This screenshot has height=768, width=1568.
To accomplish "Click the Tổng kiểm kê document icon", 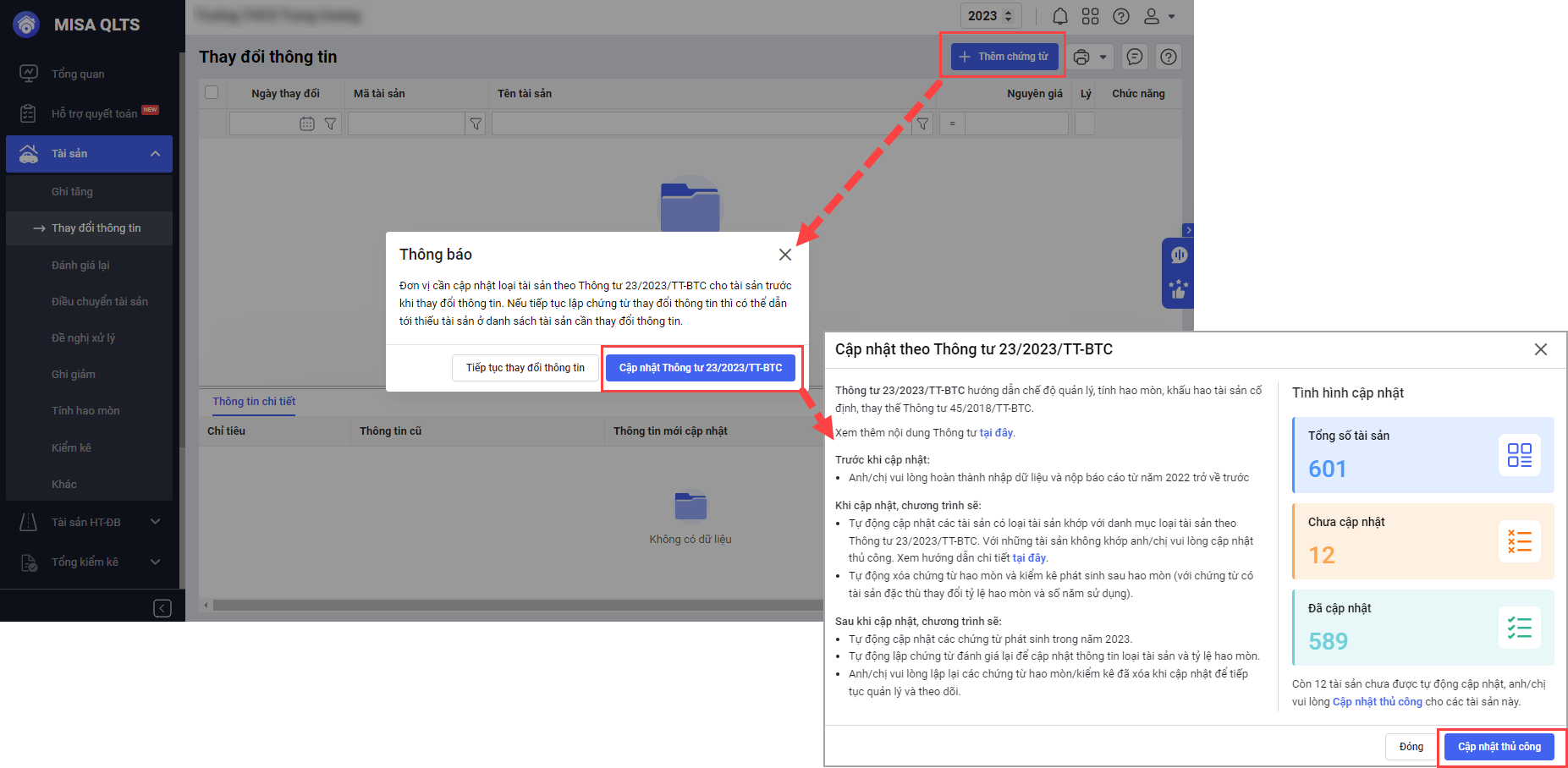I will (29, 562).
